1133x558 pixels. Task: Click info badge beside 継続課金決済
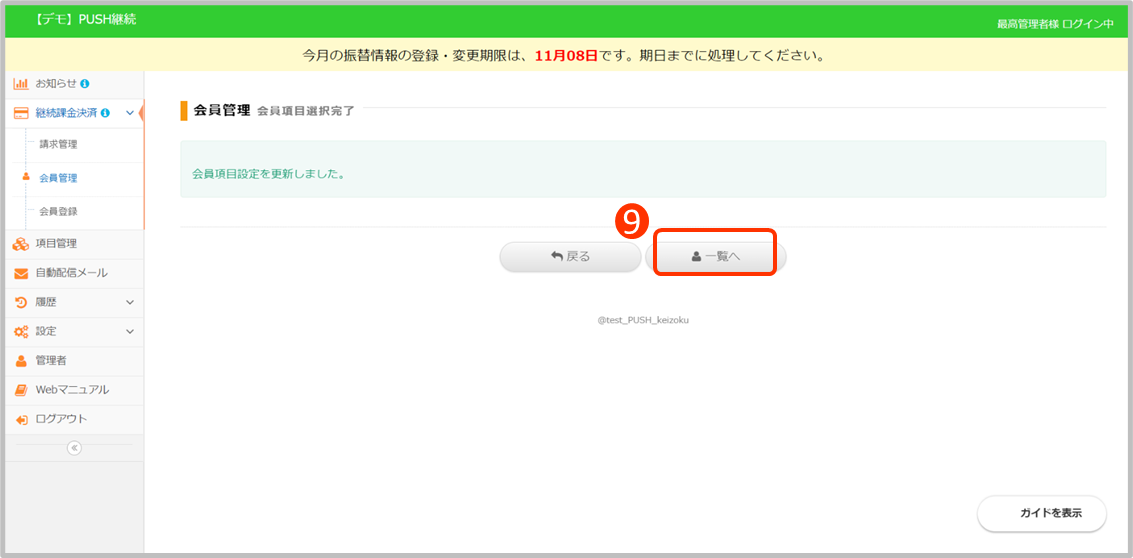click(x=105, y=113)
